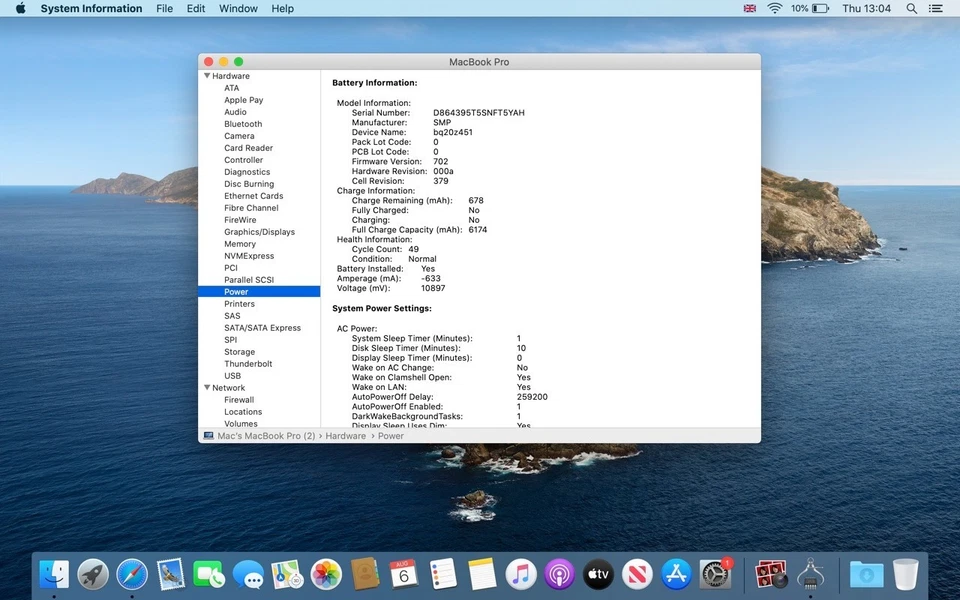
Task: Select Firewall under Network
Action: tap(239, 400)
